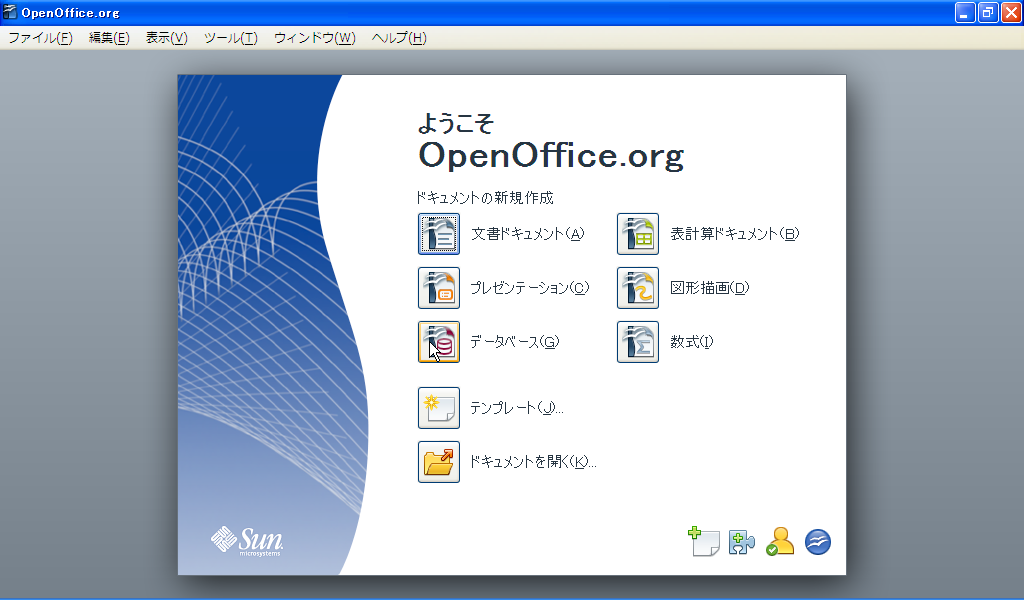The width and height of the screenshot is (1024, 600).
Task: Click the open document folder icon
Action: 439,462
